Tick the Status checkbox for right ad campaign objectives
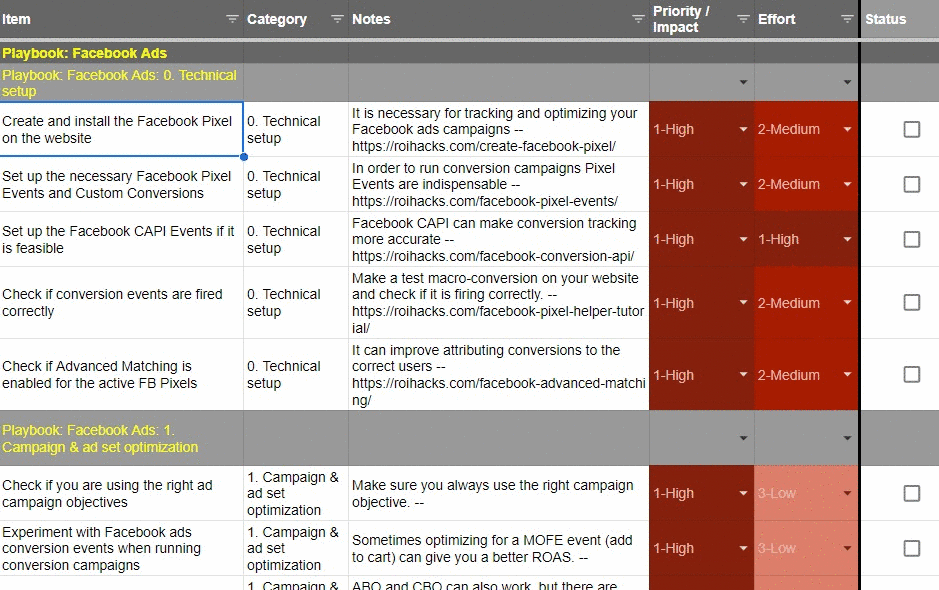The height and width of the screenshot is (590, 939). (x=911, y=494)
